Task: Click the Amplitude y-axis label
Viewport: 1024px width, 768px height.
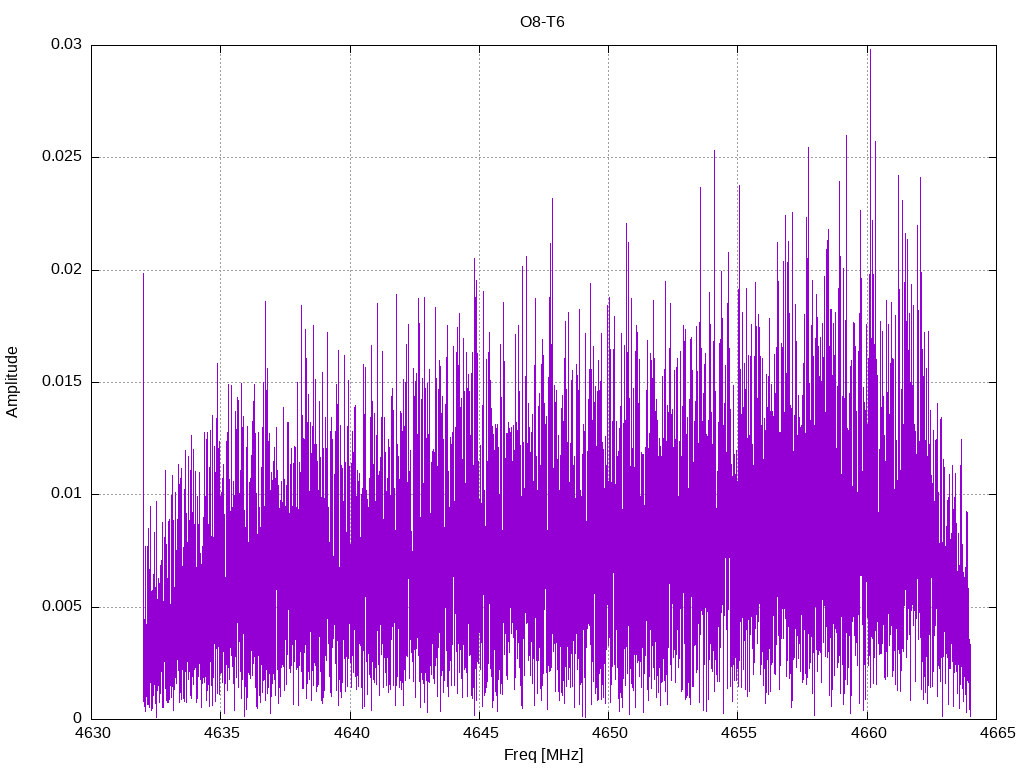Action: [x=12, y=382]
